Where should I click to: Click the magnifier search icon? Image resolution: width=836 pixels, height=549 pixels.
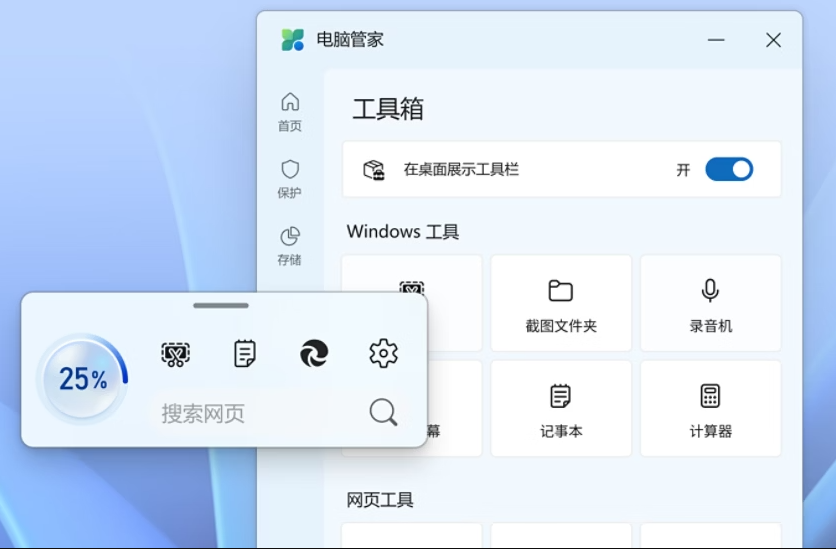click(383, 412)
